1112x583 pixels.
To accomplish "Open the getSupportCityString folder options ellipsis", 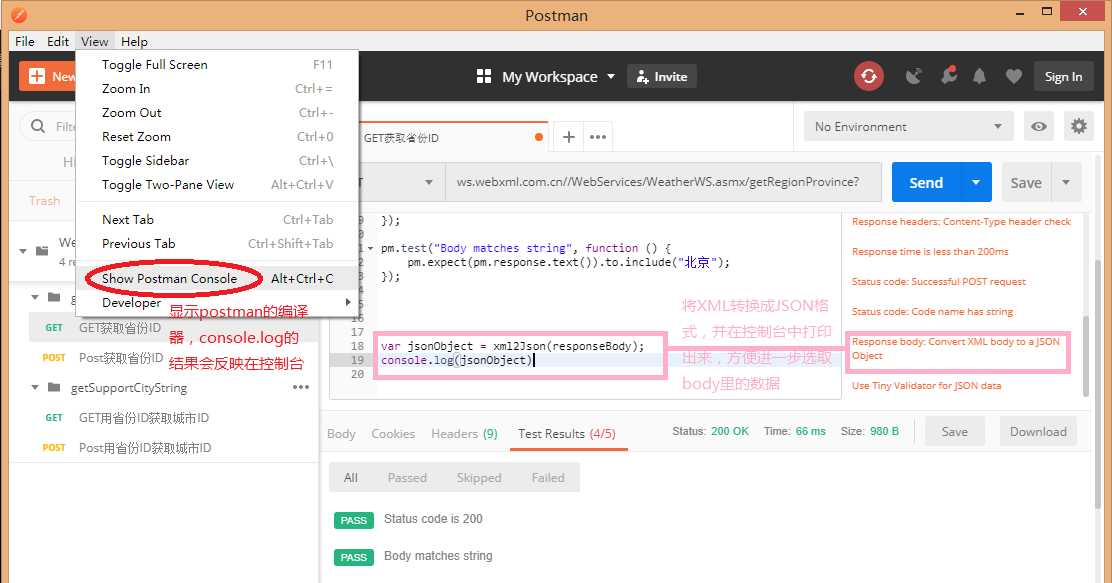I will coord(301,387).
